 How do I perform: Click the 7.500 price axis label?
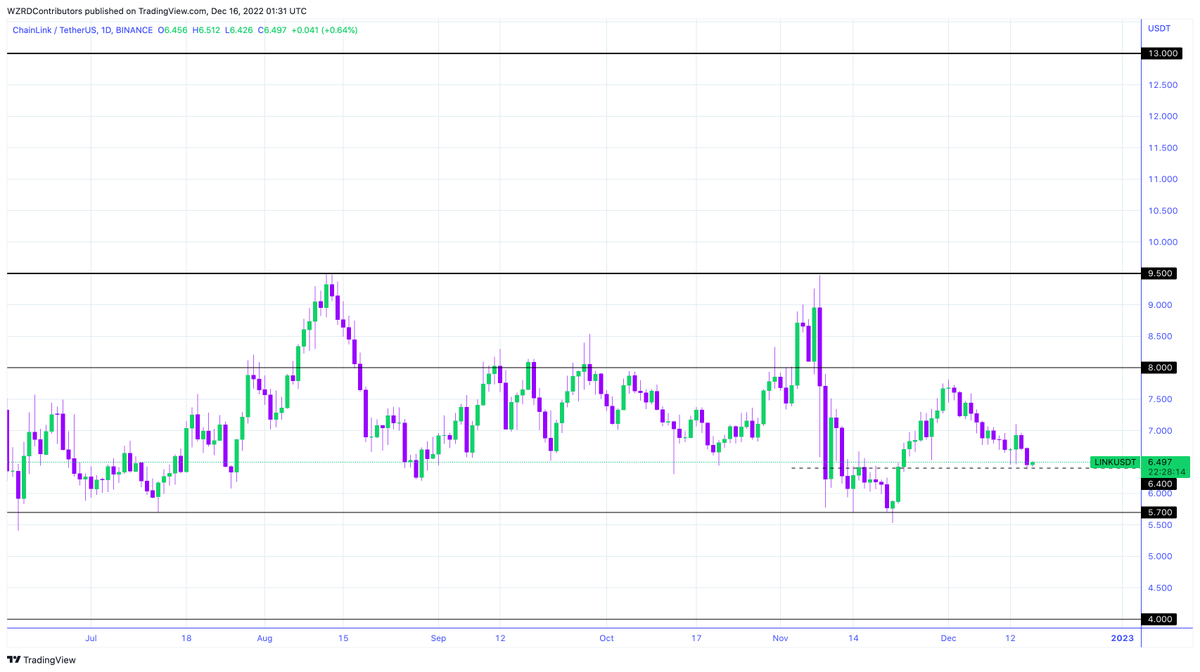point(1160,399)
